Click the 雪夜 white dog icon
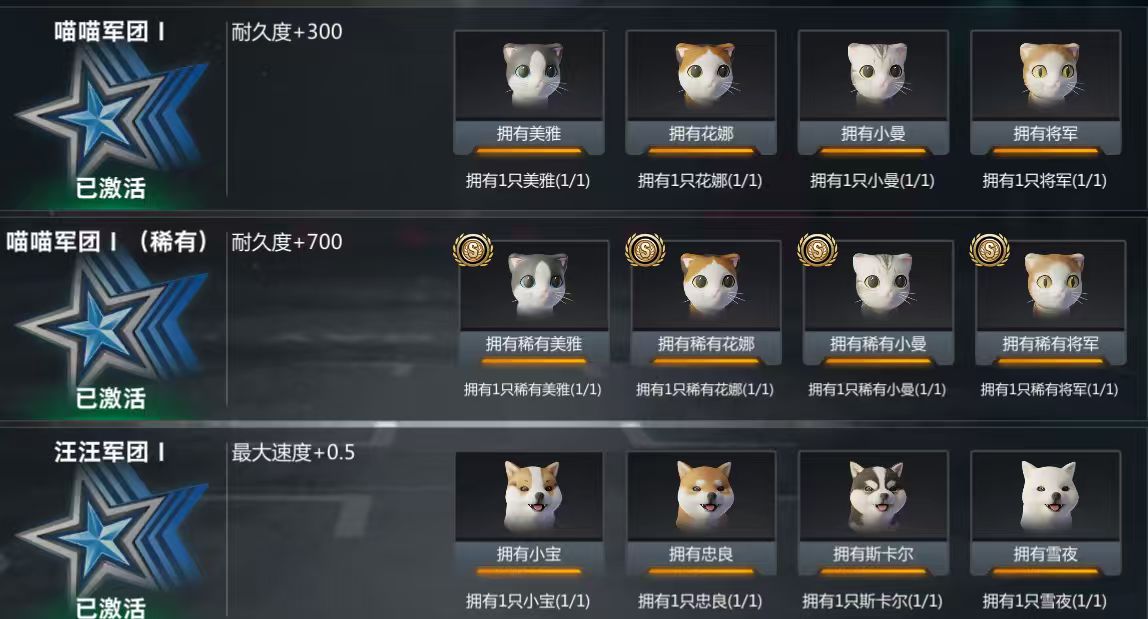The image size is (1148, 619). point(1048,496)
